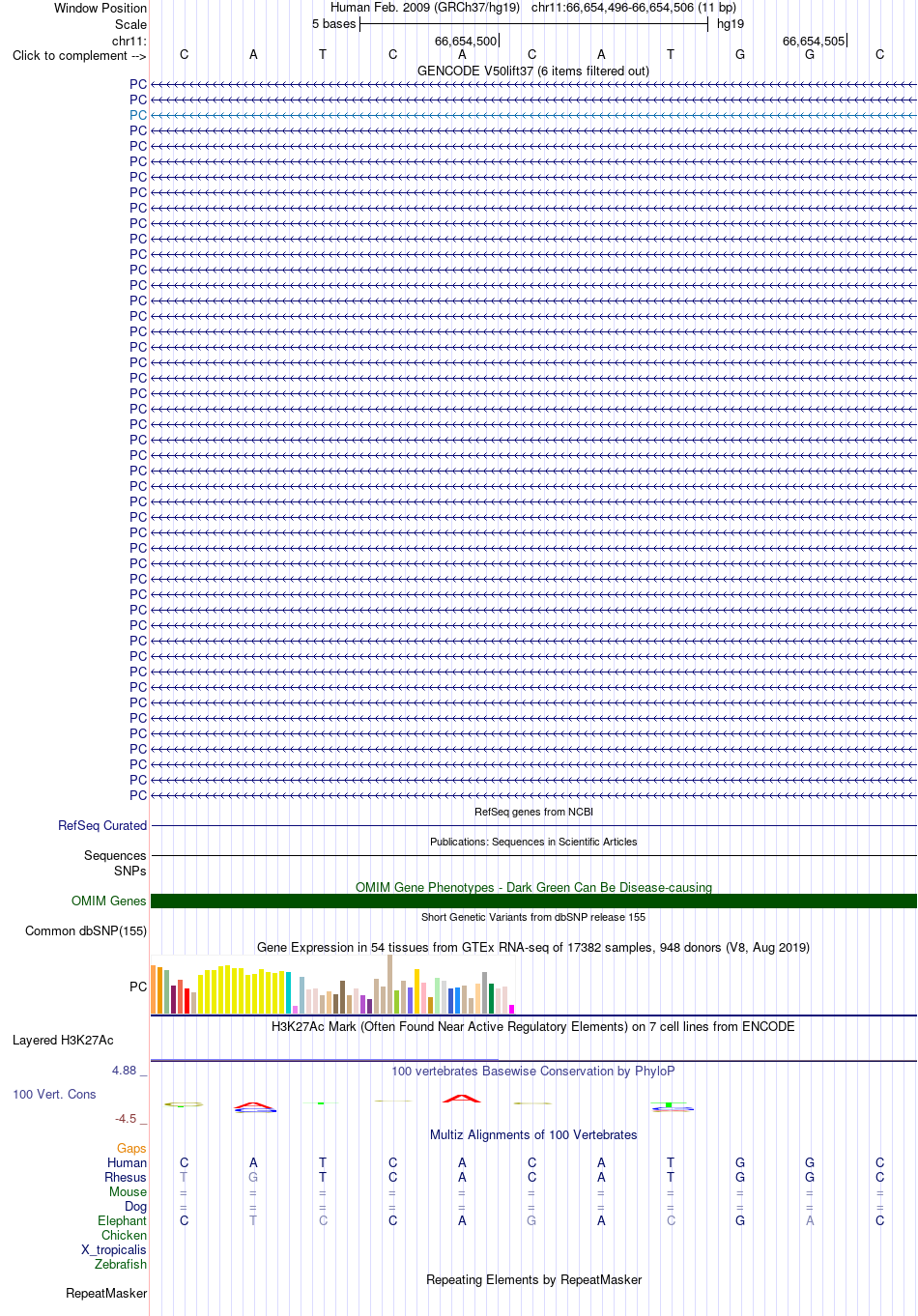Click the Rhesus alignment row label

(126, 1177)
